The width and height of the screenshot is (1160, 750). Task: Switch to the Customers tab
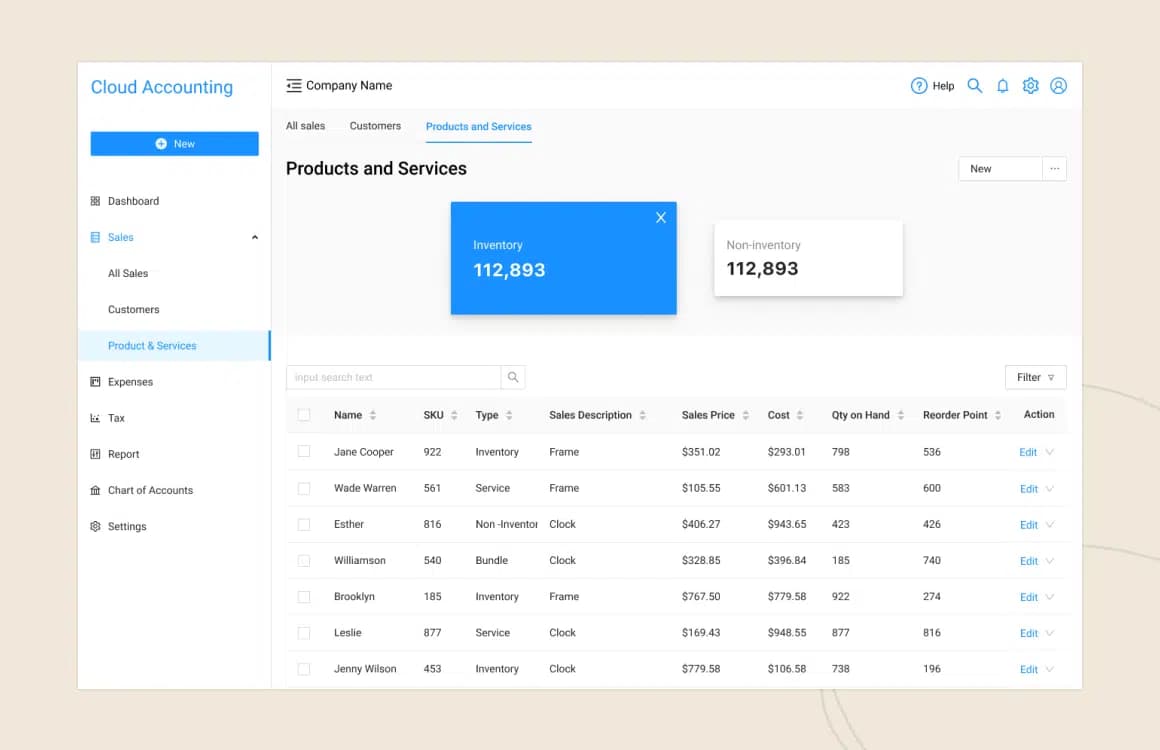coord(375,126)
